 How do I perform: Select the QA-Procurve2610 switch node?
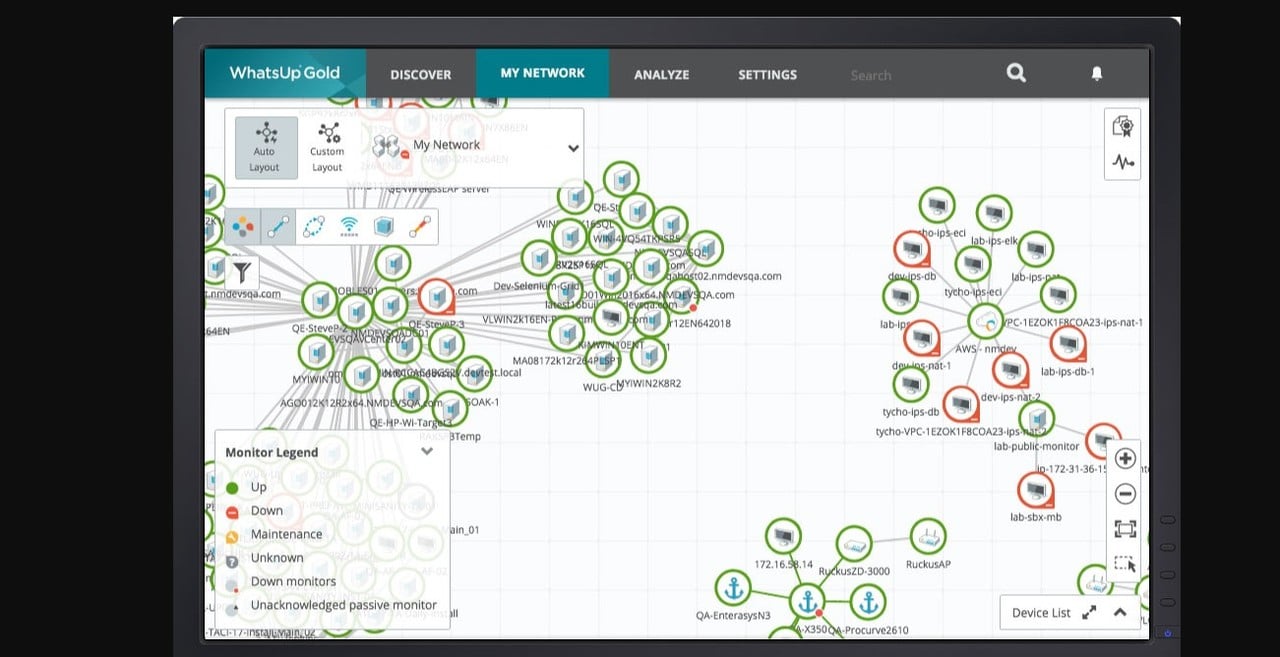[x=868, y=603]
